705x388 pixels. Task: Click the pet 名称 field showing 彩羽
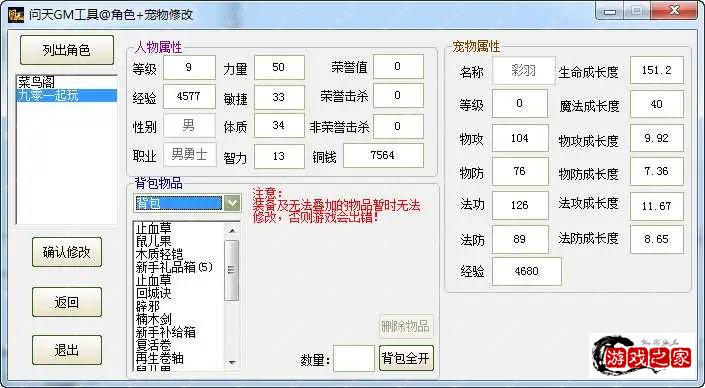[x=524, y=71]
